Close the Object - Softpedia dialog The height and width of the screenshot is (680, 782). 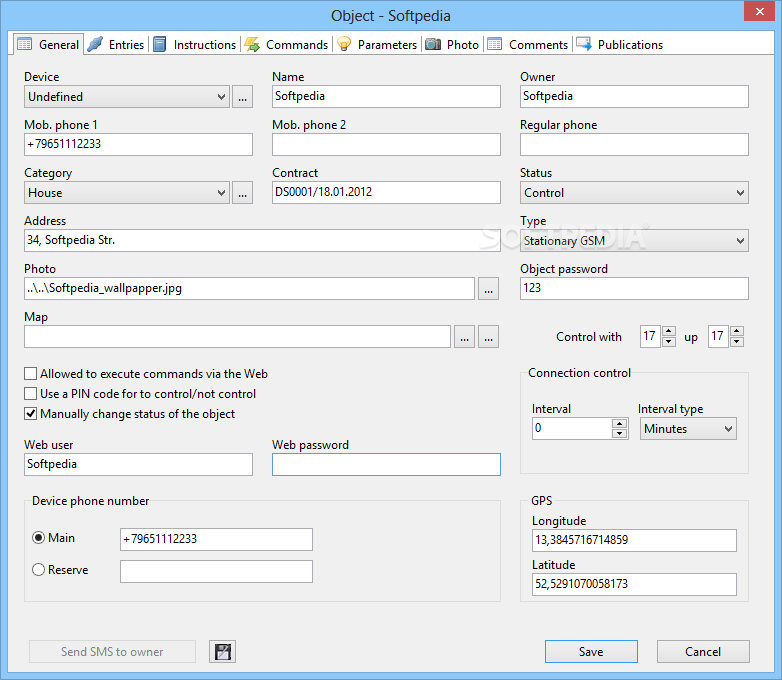point(759,11)
